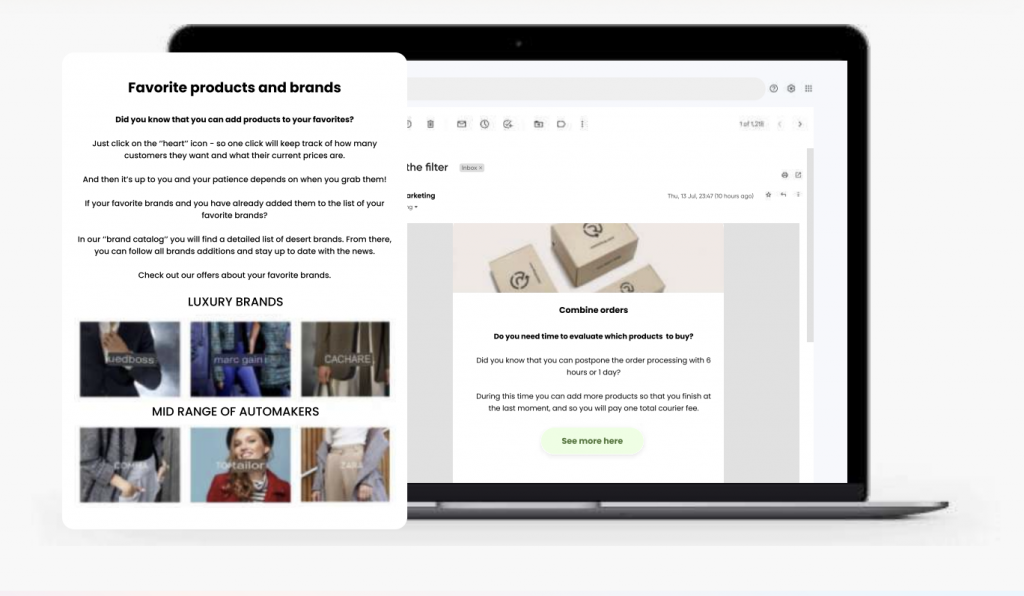Click the '1 of 1,218' counter
Image resolution: width=1024 pixels, height=596 pixels.
tap(751, 124)
